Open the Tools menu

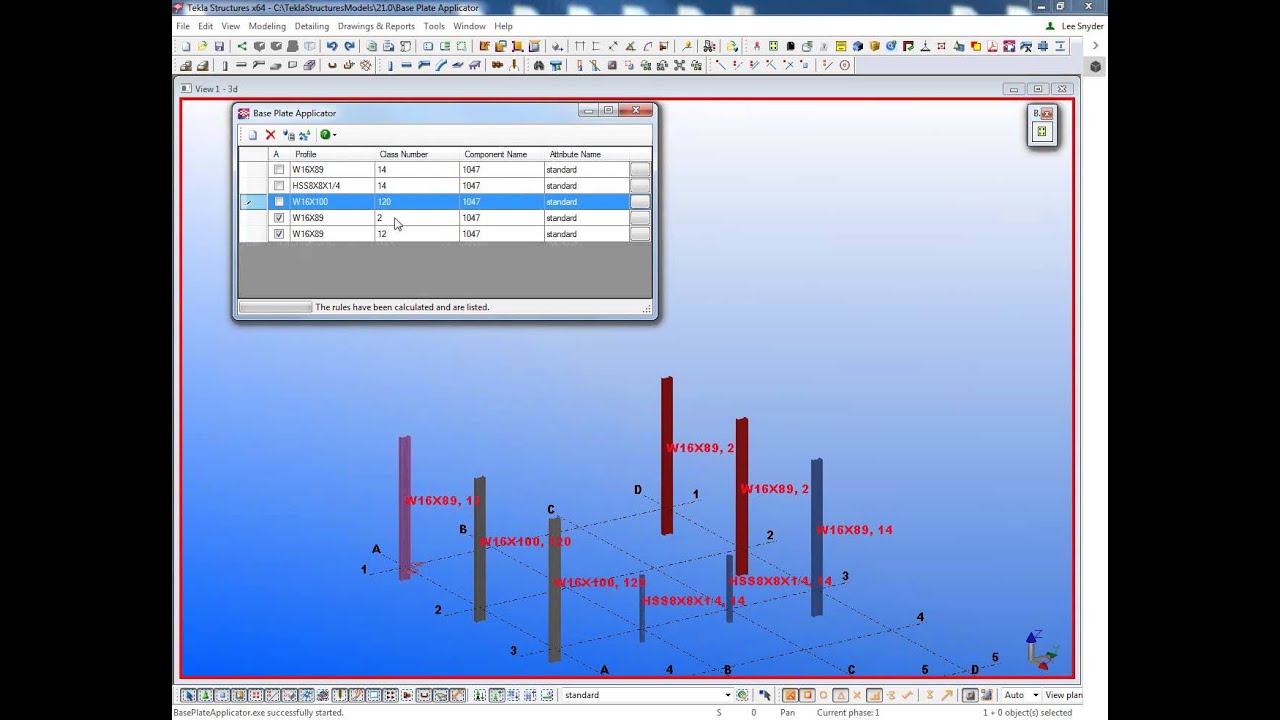pos(434,26)
